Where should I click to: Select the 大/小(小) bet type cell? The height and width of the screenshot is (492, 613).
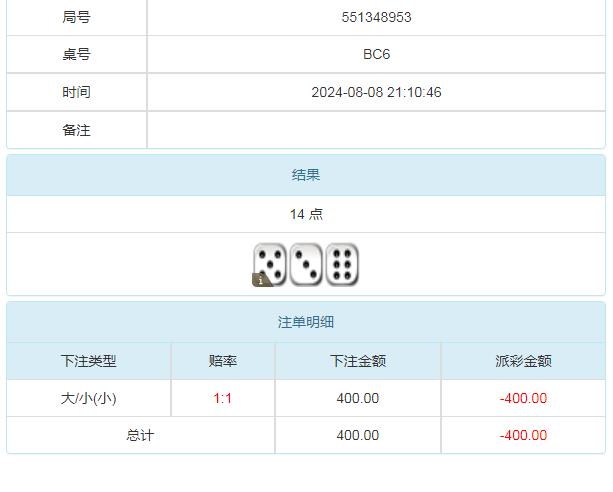88,398
